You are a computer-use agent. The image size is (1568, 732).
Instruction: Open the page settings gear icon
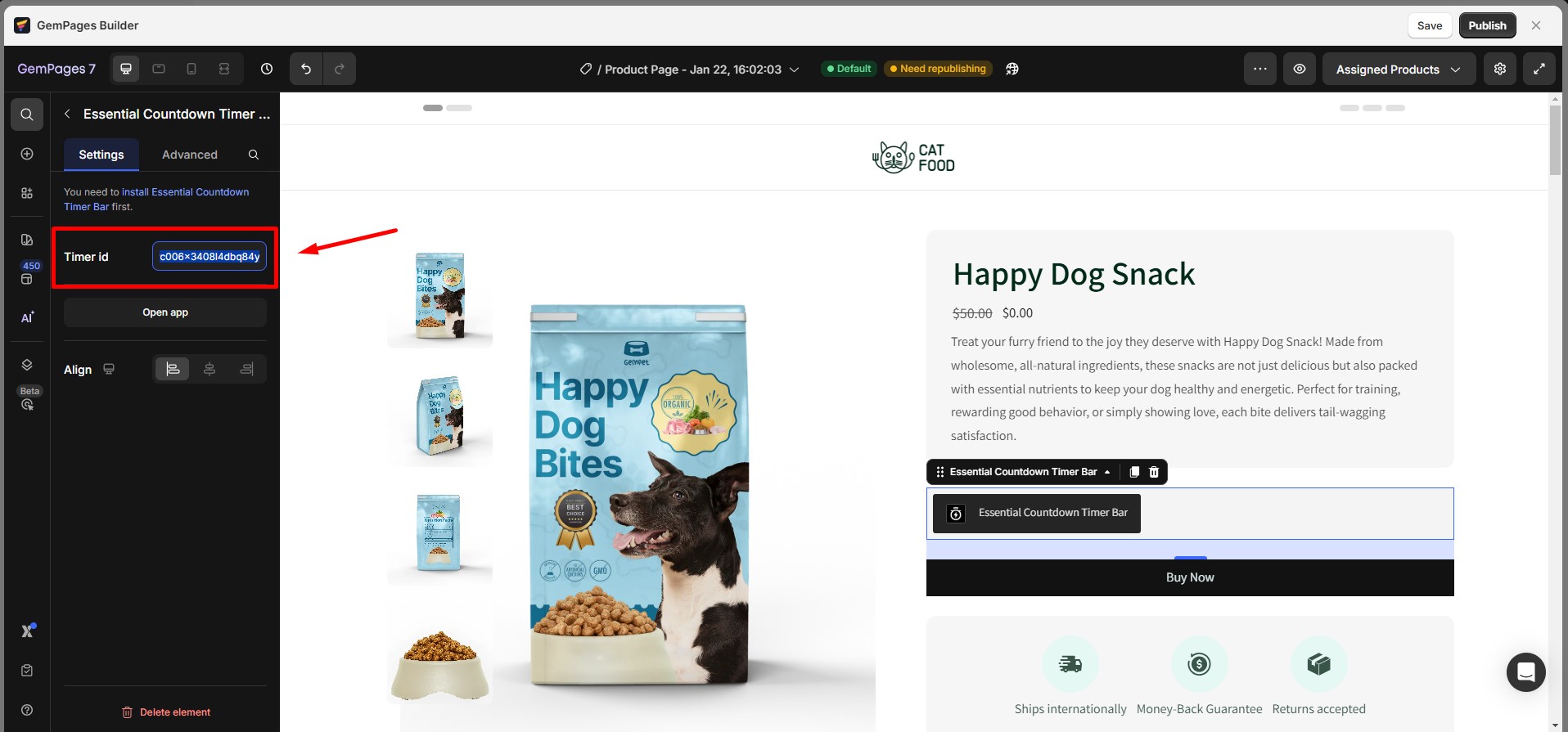pyautogui.click(x=1500, y=69)
